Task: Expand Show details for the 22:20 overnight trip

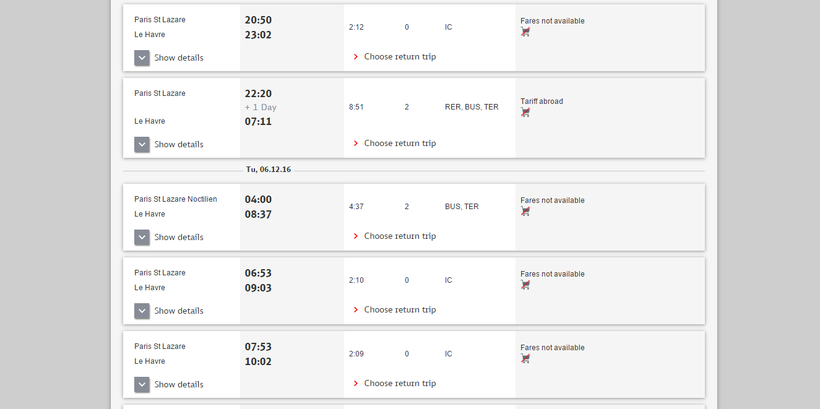Action: click(142, 145)
